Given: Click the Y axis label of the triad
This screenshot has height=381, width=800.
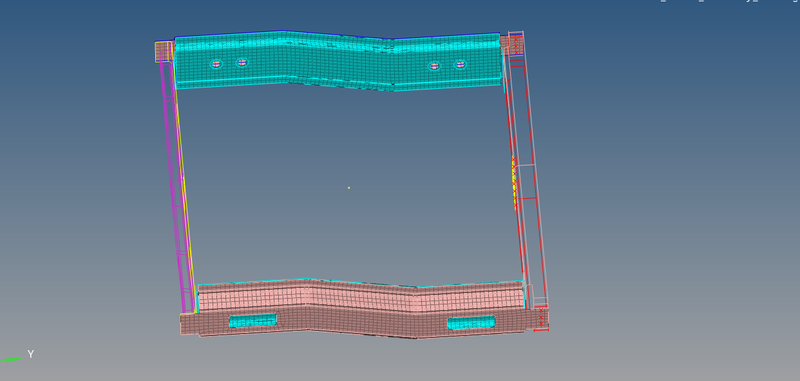Looking at the screenshot, I should click(31, 354).
